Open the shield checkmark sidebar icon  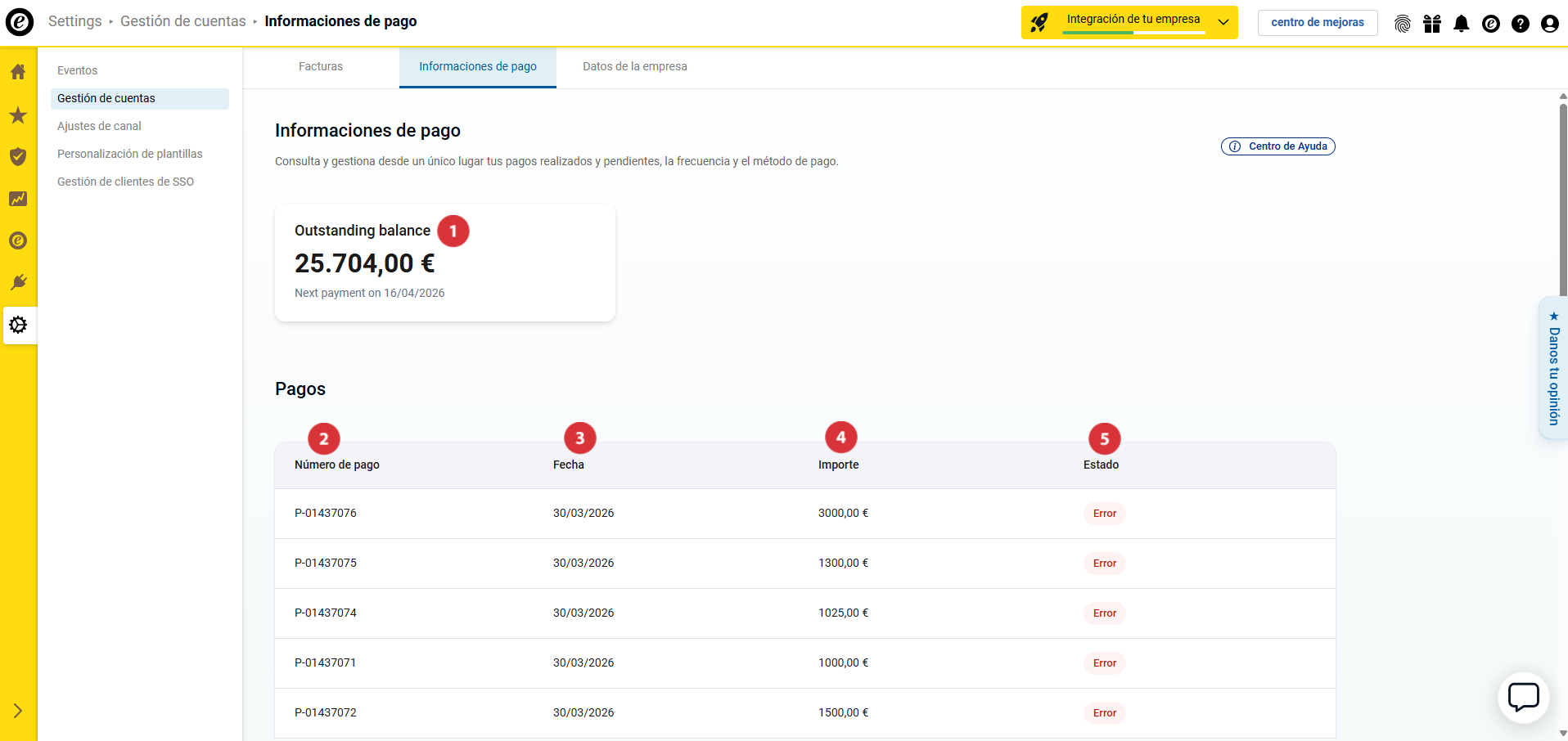[18, 156]
